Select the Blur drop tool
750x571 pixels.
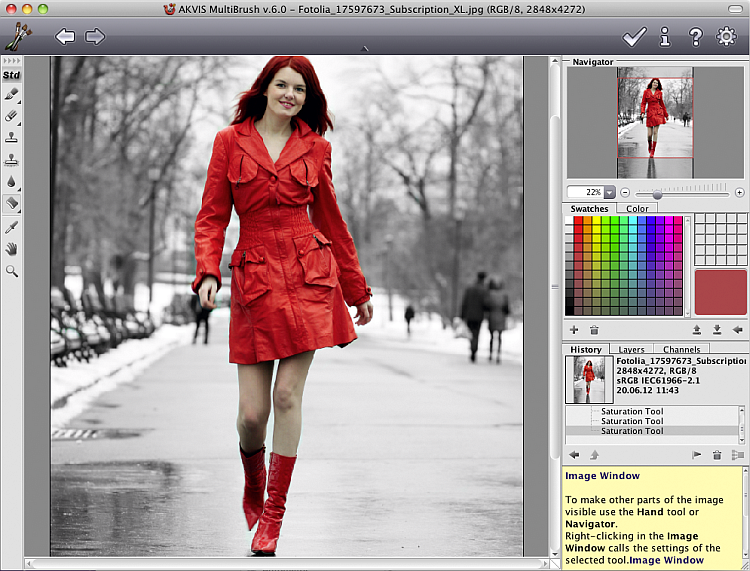tap(12, 182)
